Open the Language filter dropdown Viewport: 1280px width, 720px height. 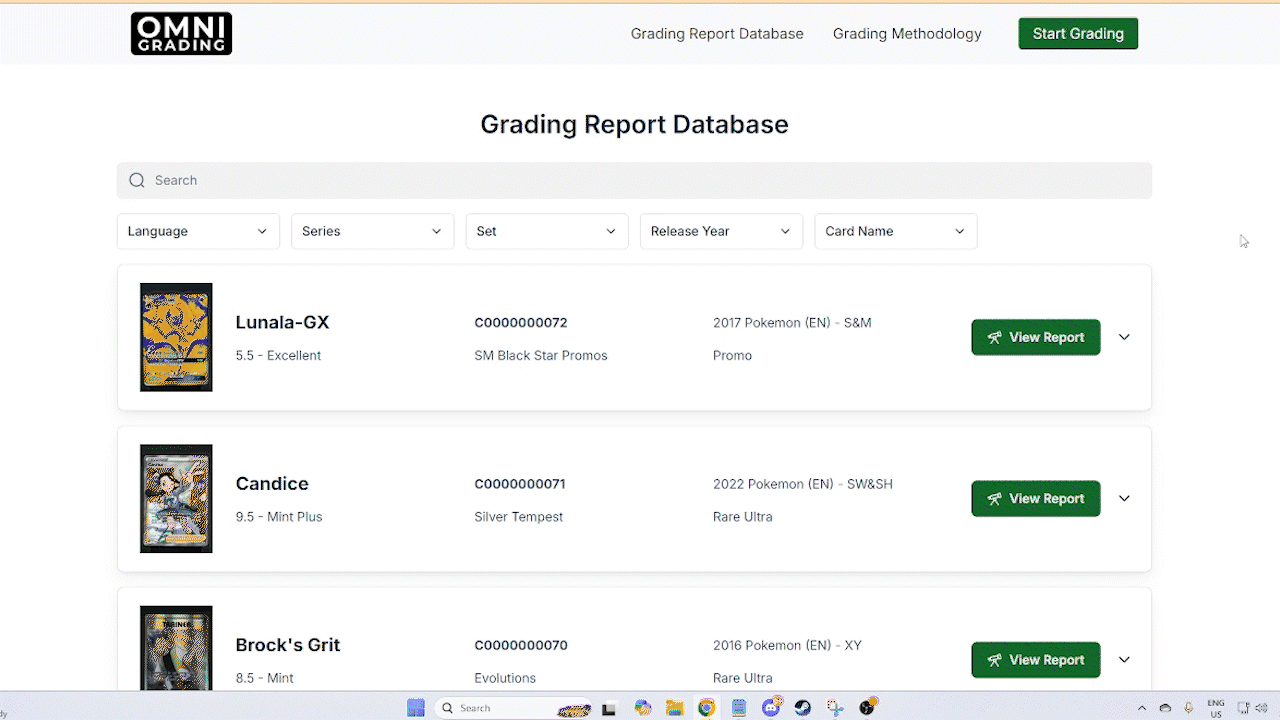pos(198,231)
